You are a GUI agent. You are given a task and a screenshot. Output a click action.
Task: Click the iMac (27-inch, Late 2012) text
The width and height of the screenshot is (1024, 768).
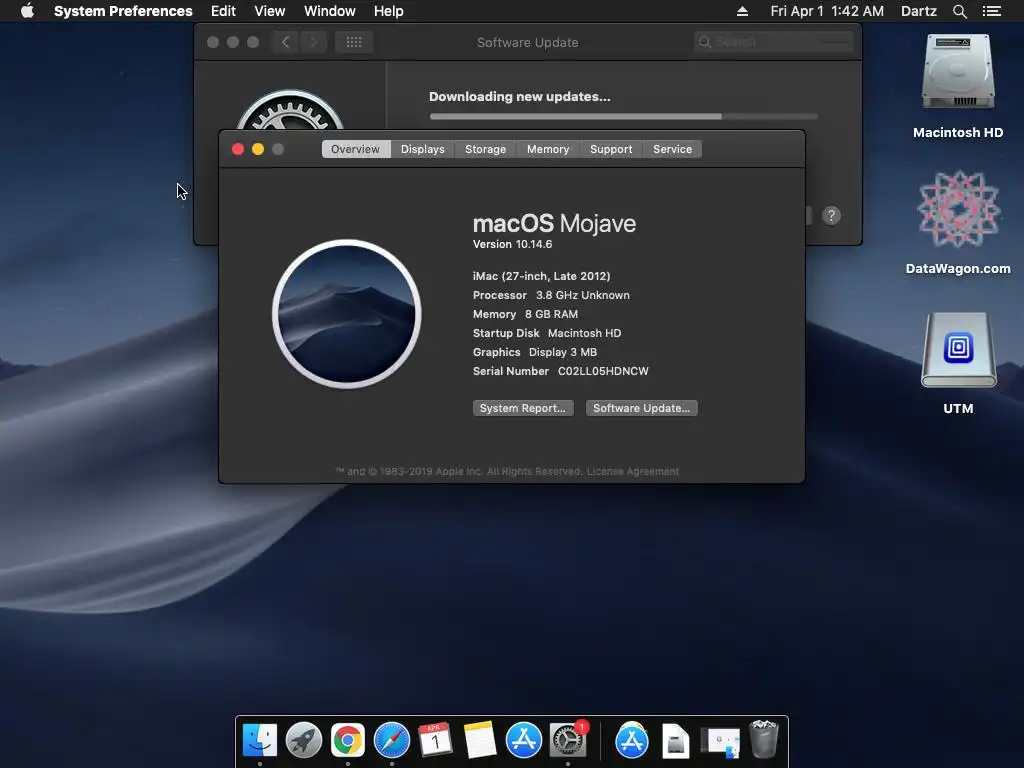coord(541,276)
